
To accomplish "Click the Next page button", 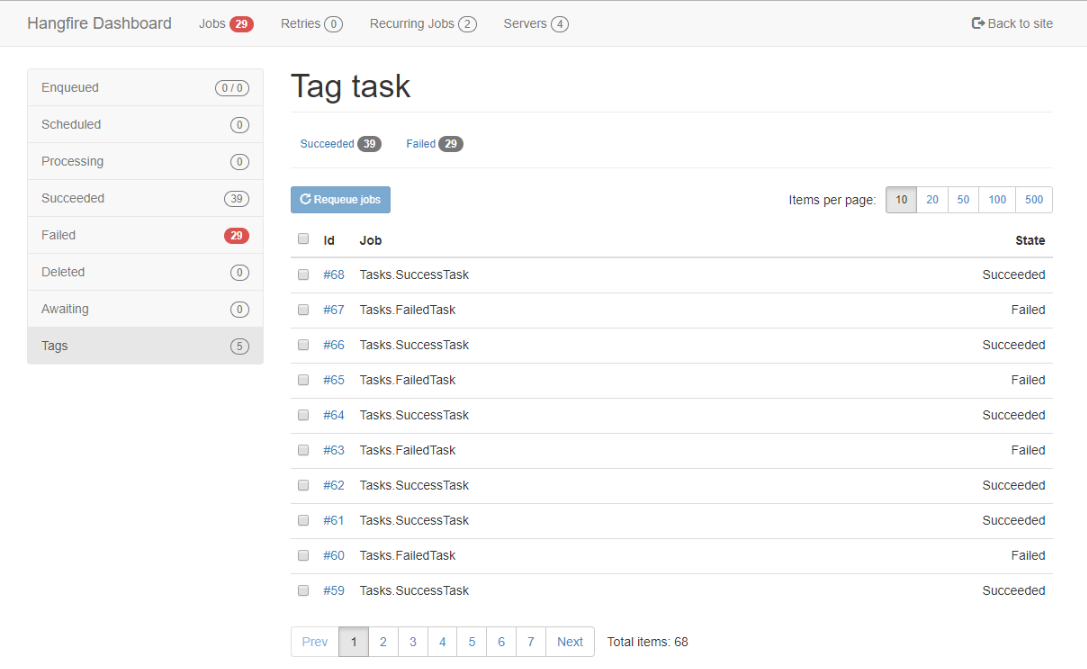I will click(x=570, y=642).
